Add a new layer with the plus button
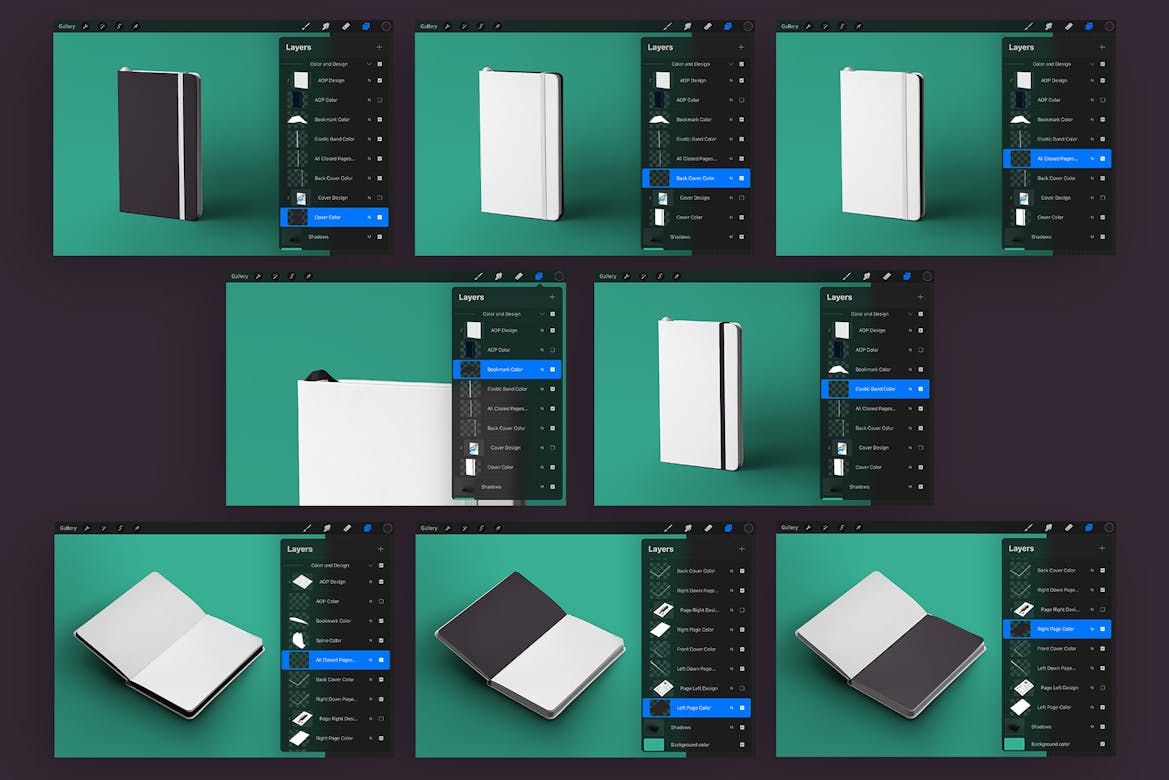 pos(380,47)
